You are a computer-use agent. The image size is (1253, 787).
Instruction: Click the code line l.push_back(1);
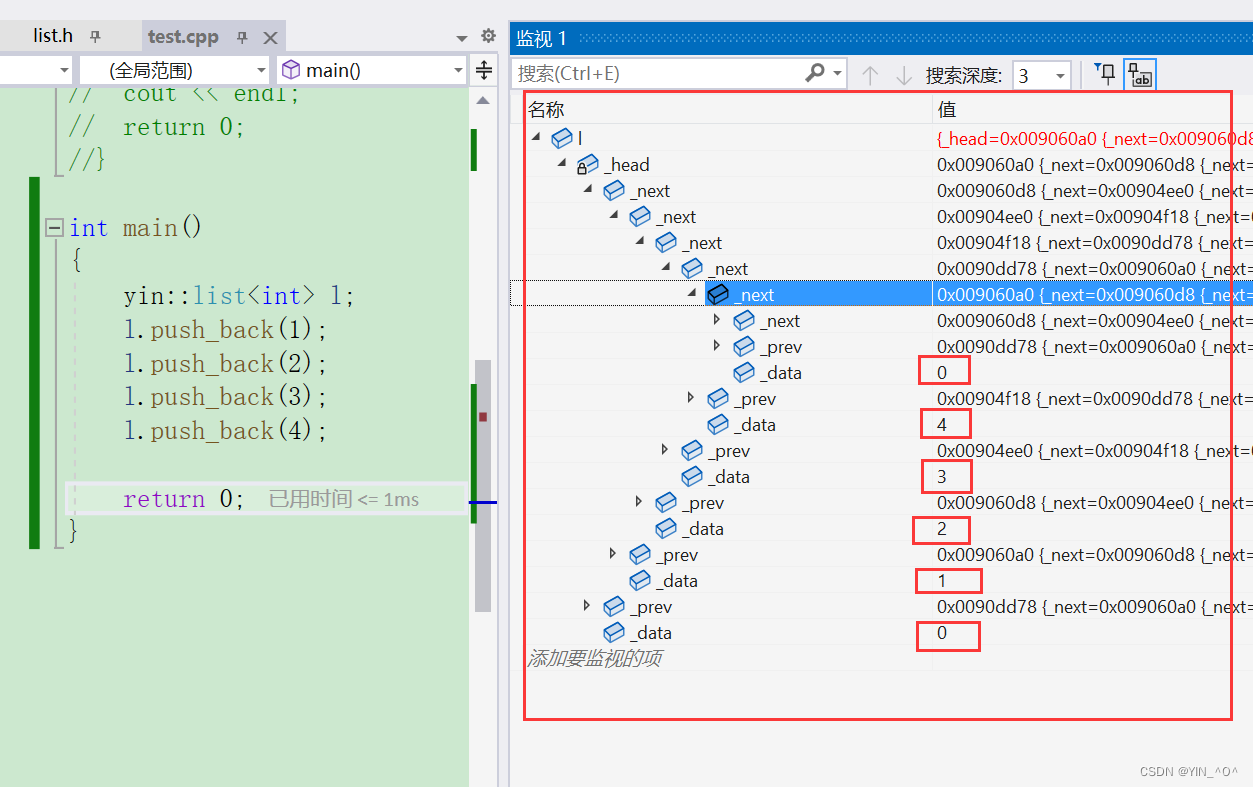click(226, 330)
